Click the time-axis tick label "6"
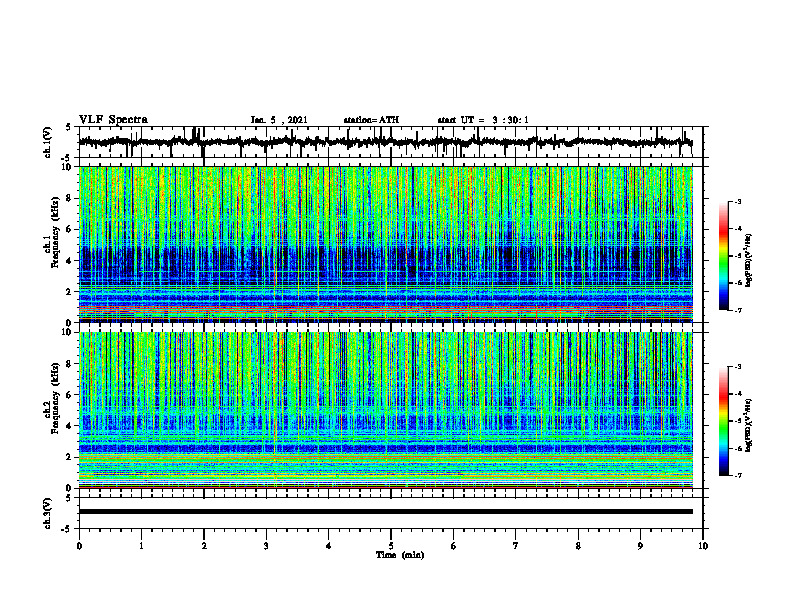This screenshot has width=792, height=612. point(454,546)
